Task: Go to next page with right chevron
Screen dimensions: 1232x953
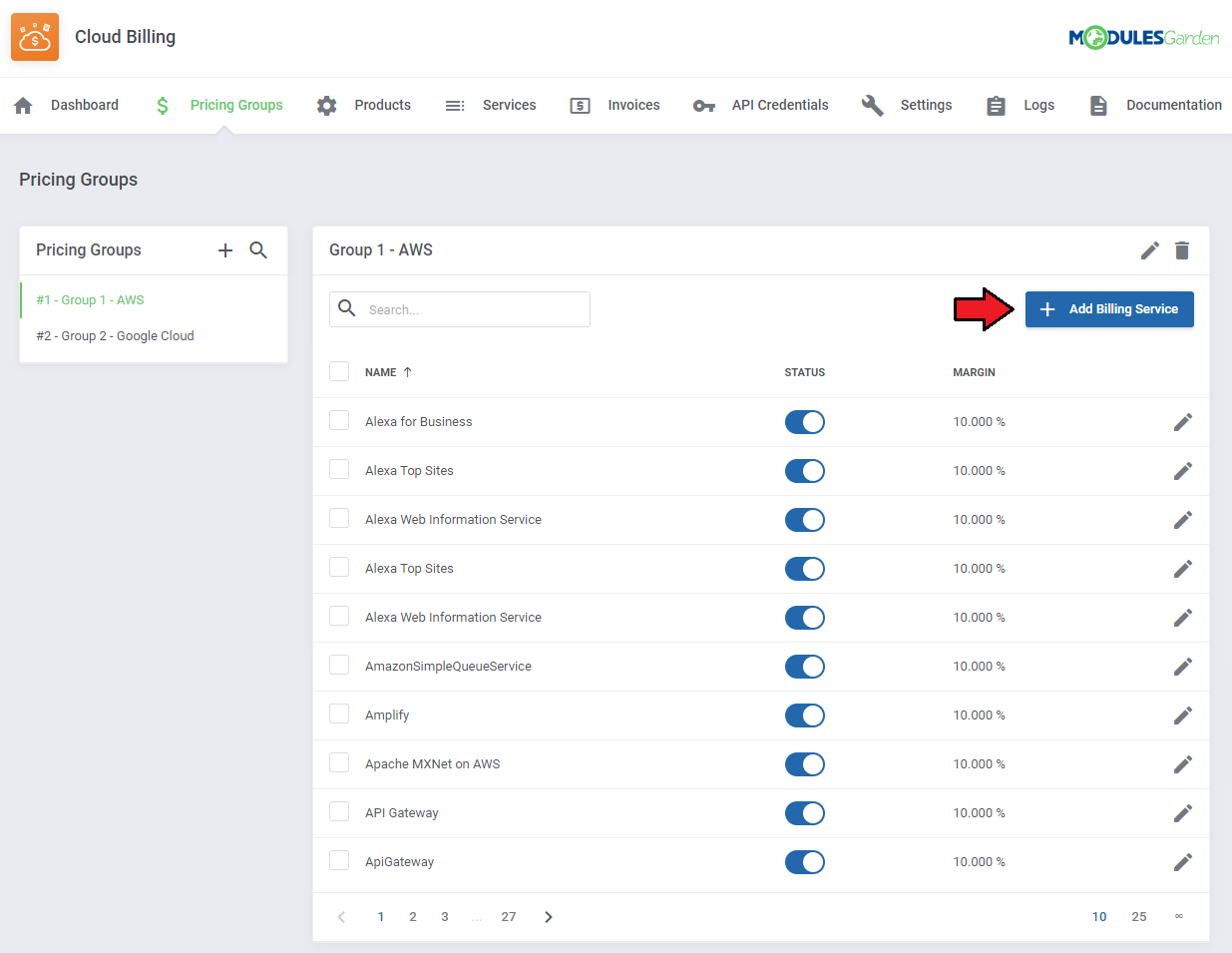Action: pos(548,917)
